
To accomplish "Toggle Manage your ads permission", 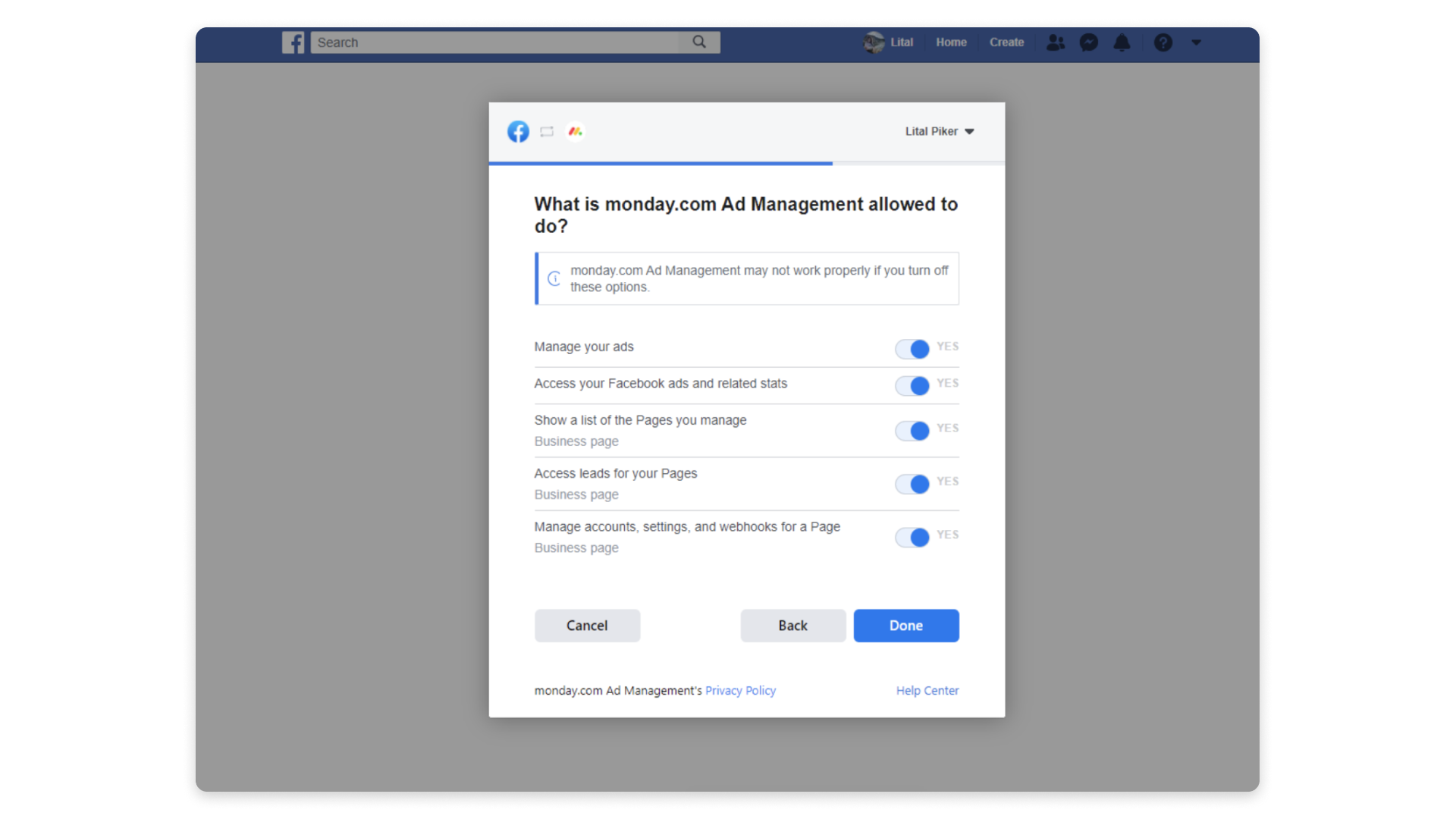I will tap(912, 349).
